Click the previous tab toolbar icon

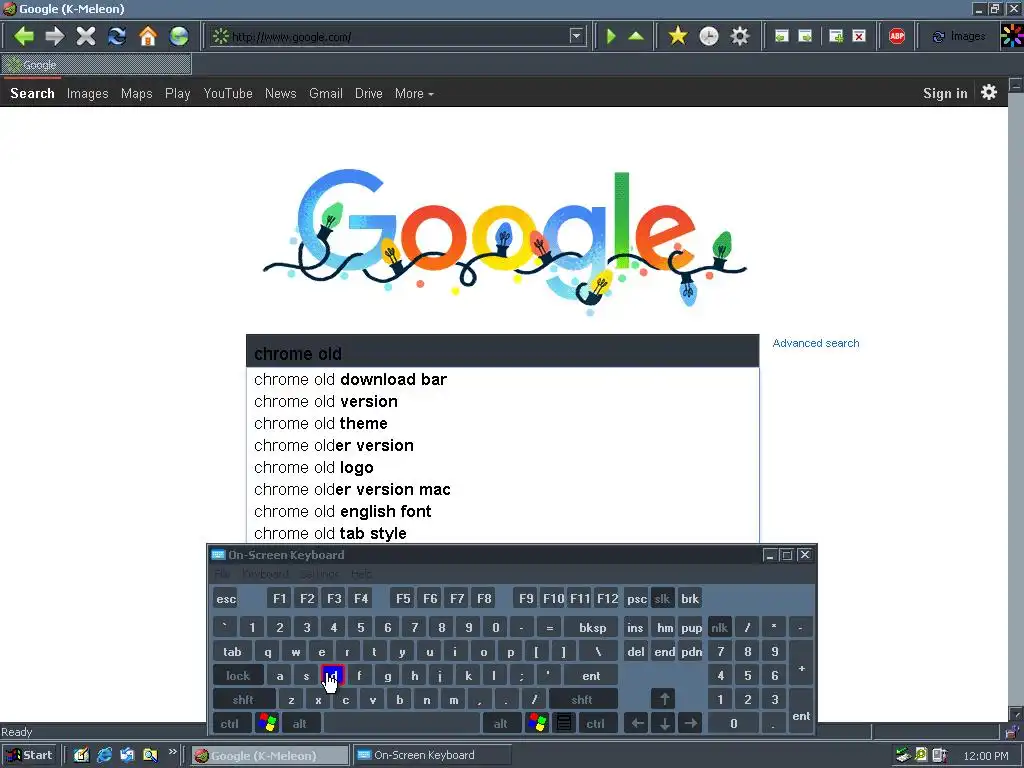782,36
